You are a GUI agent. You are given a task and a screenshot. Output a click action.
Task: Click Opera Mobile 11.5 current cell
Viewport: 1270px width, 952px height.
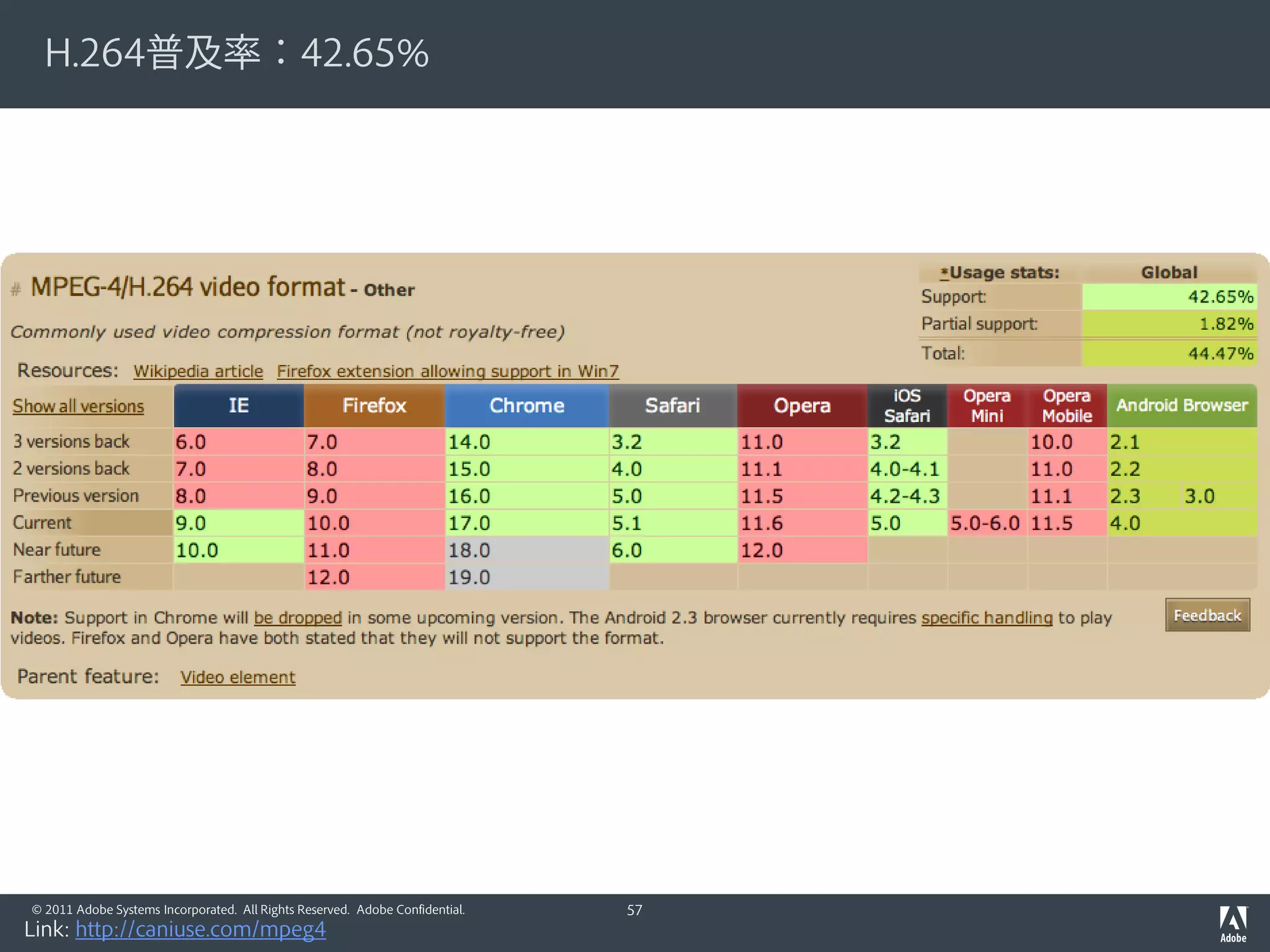pyautogui.click(x=1067, y=523)
